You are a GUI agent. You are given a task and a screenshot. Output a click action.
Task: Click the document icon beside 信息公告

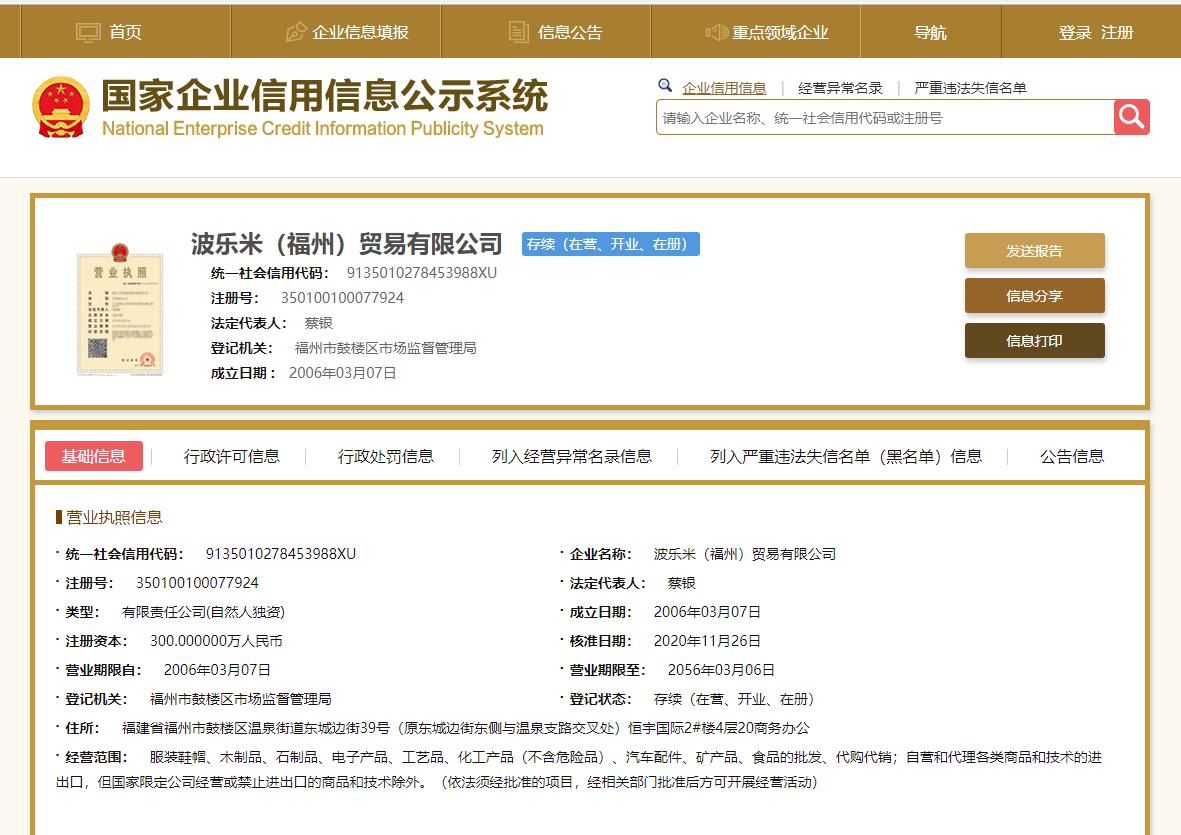pyautogui.click(x=514, y=31)
